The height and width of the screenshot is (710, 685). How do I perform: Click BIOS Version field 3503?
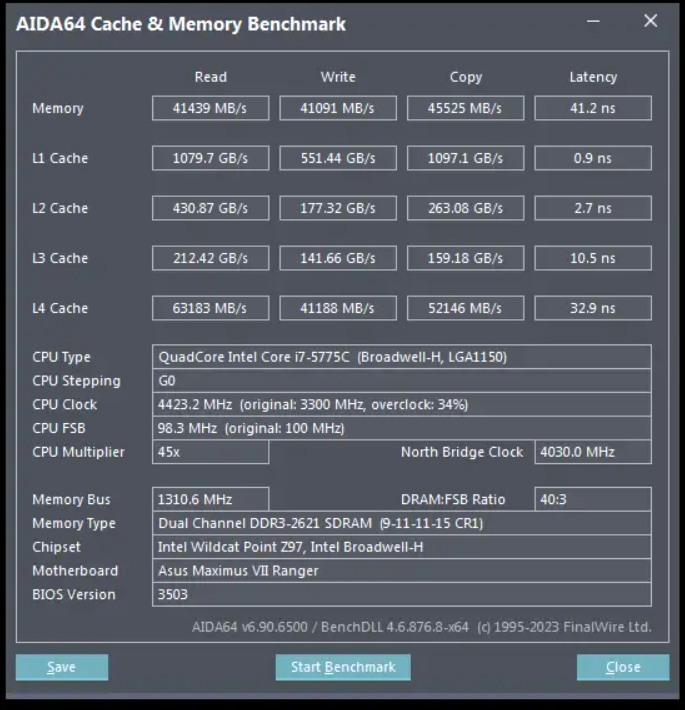[x=402, y=595]
